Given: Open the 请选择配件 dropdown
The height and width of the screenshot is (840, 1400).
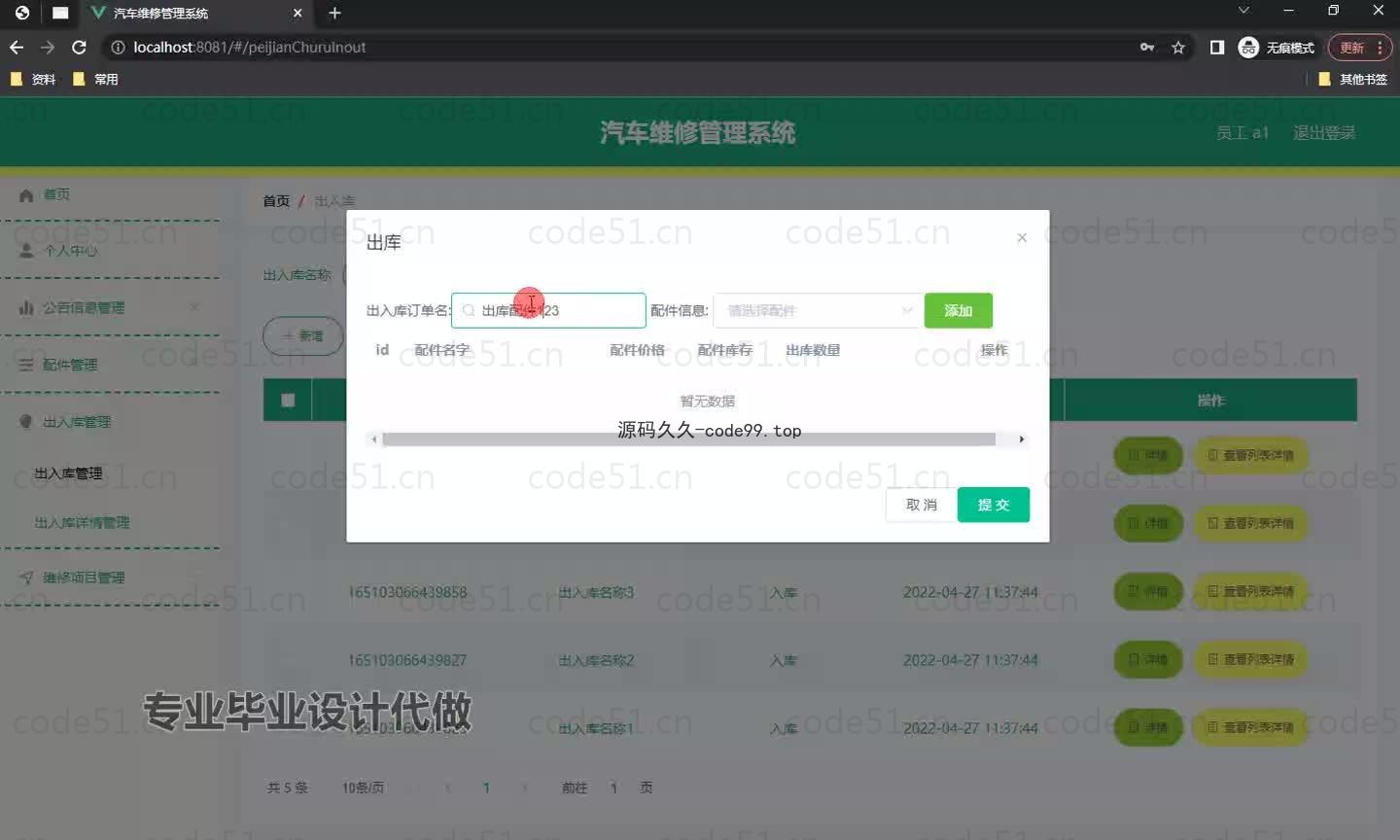Looking at the screenshot, I should click(x=817, y=310).
